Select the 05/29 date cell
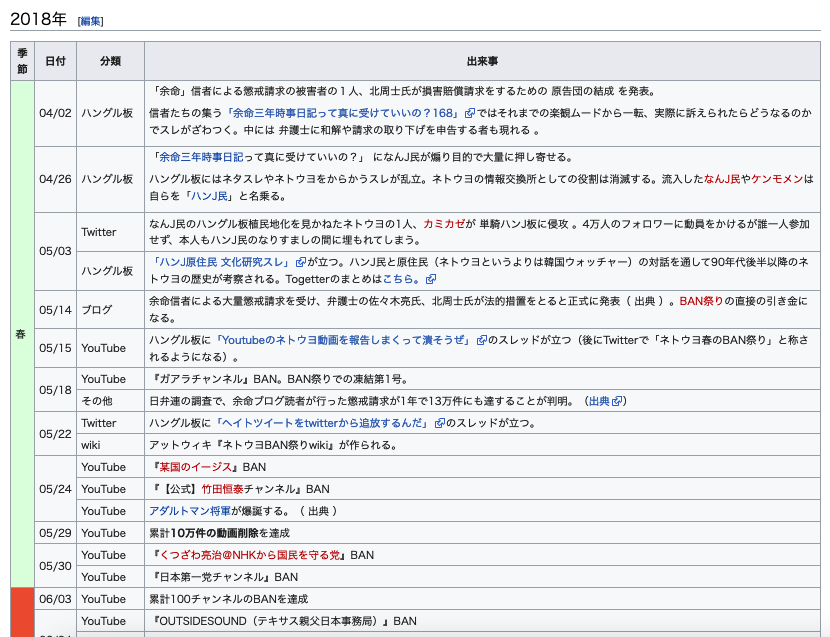830x637 pixels. (x=56, y=533)
